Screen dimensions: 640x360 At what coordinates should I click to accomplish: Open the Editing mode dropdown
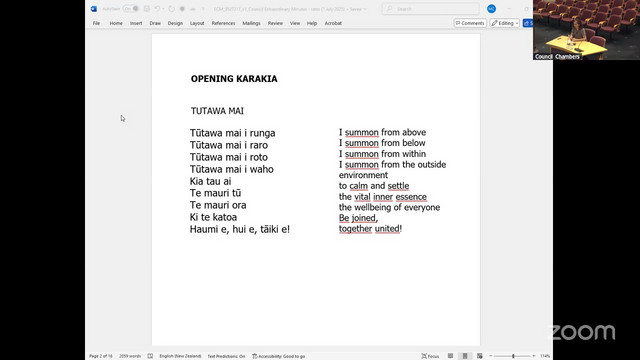tap(505, 23)
